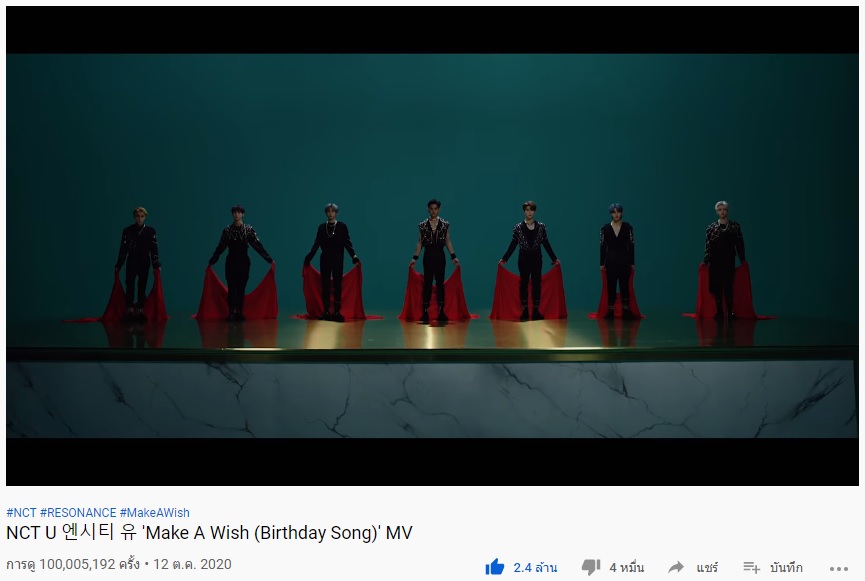Open the #MakeAWish hashtag link

click(154, 513)
